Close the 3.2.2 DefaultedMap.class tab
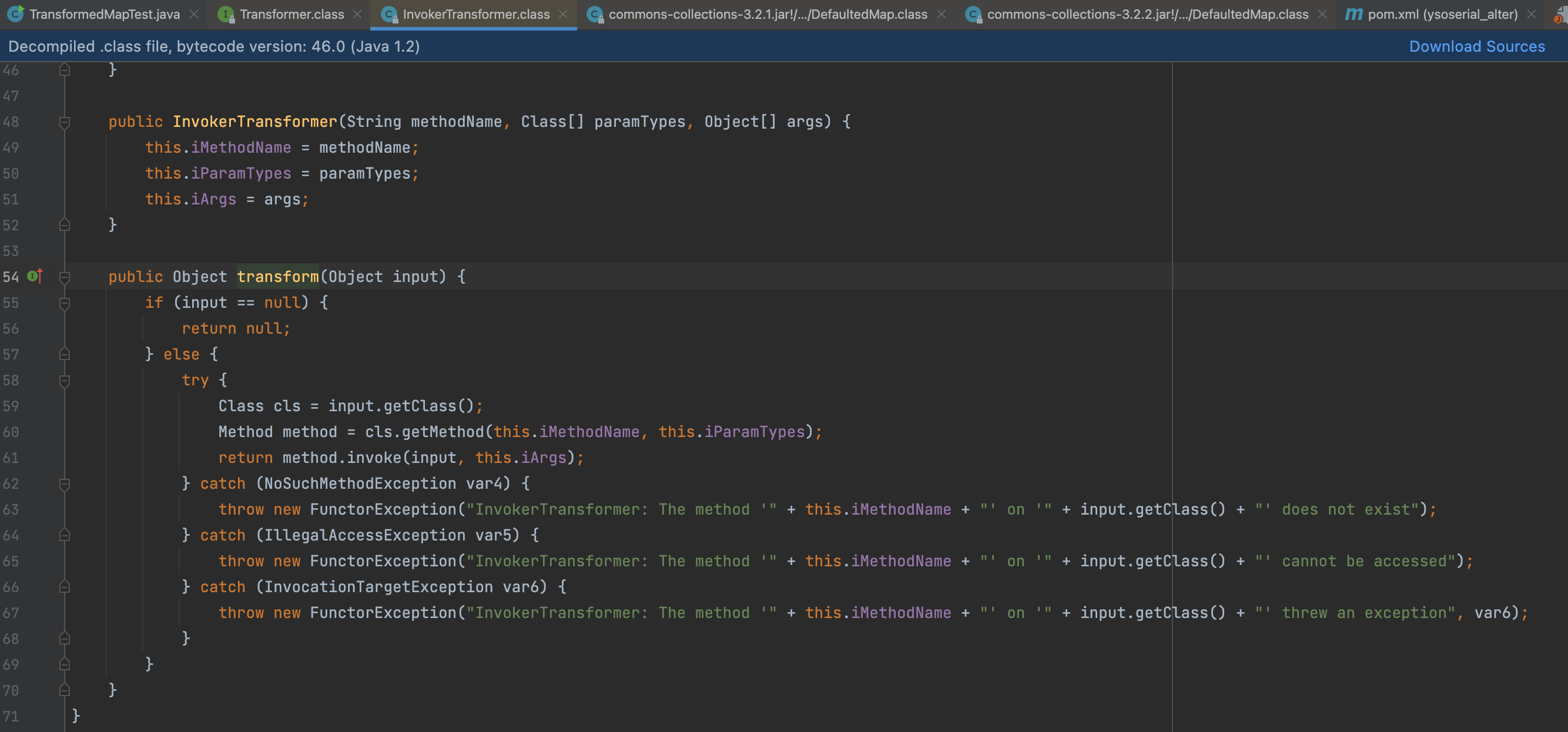The image size is (1568, 732). click(x=1322, y=14)
